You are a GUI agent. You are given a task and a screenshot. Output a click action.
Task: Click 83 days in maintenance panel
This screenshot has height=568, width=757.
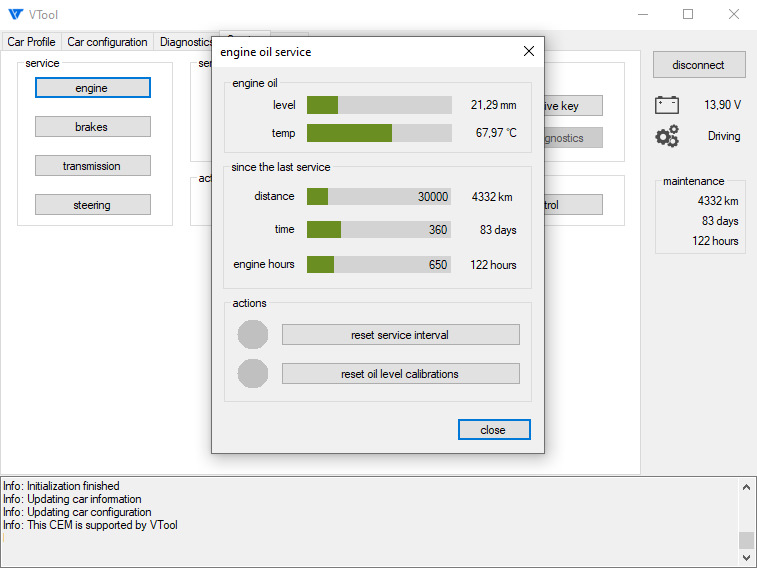coord(720,221)
